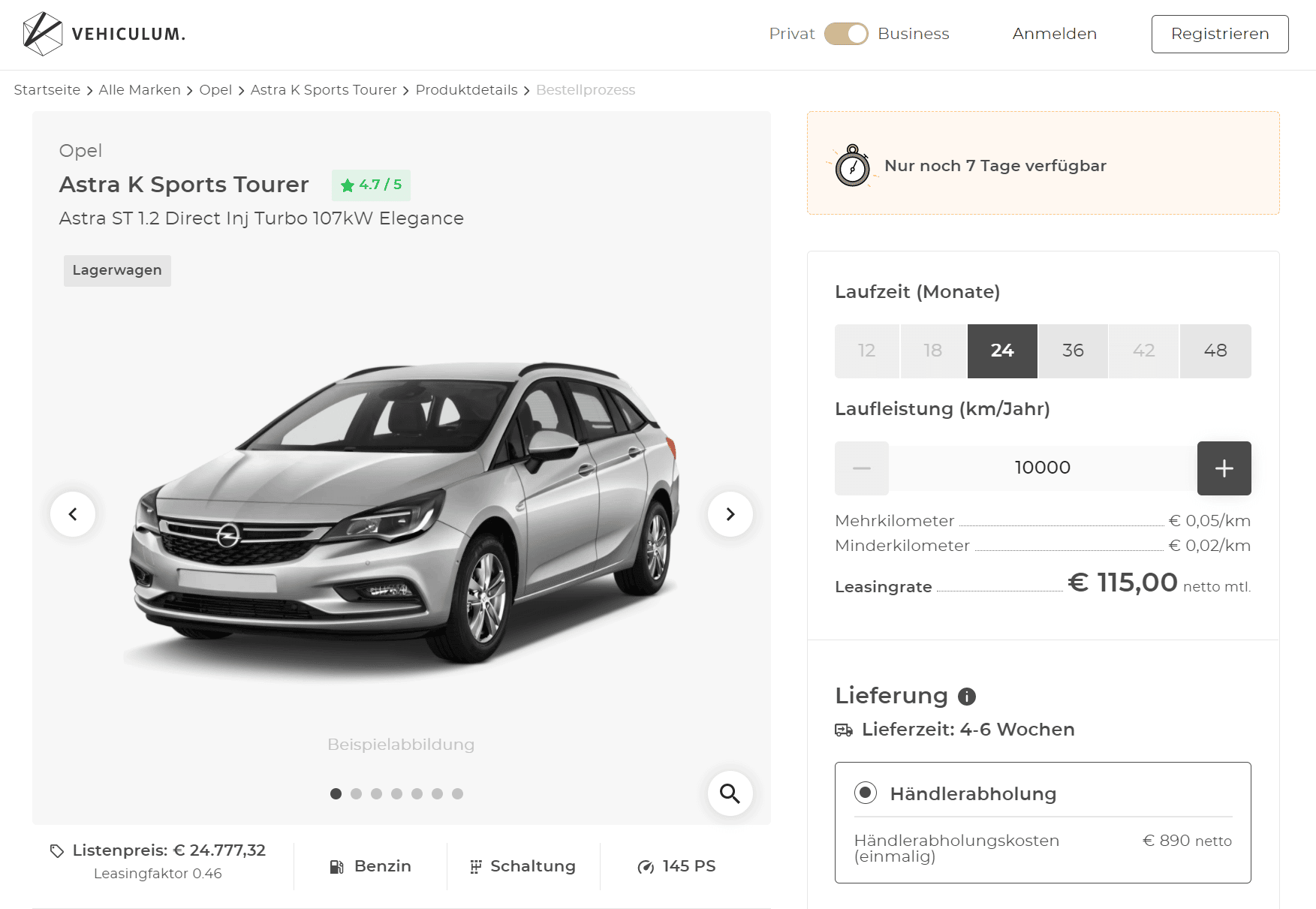Click the star rating badge 4.7 / 5
This screenshot has width=1316, height=909.
(371, 185)
